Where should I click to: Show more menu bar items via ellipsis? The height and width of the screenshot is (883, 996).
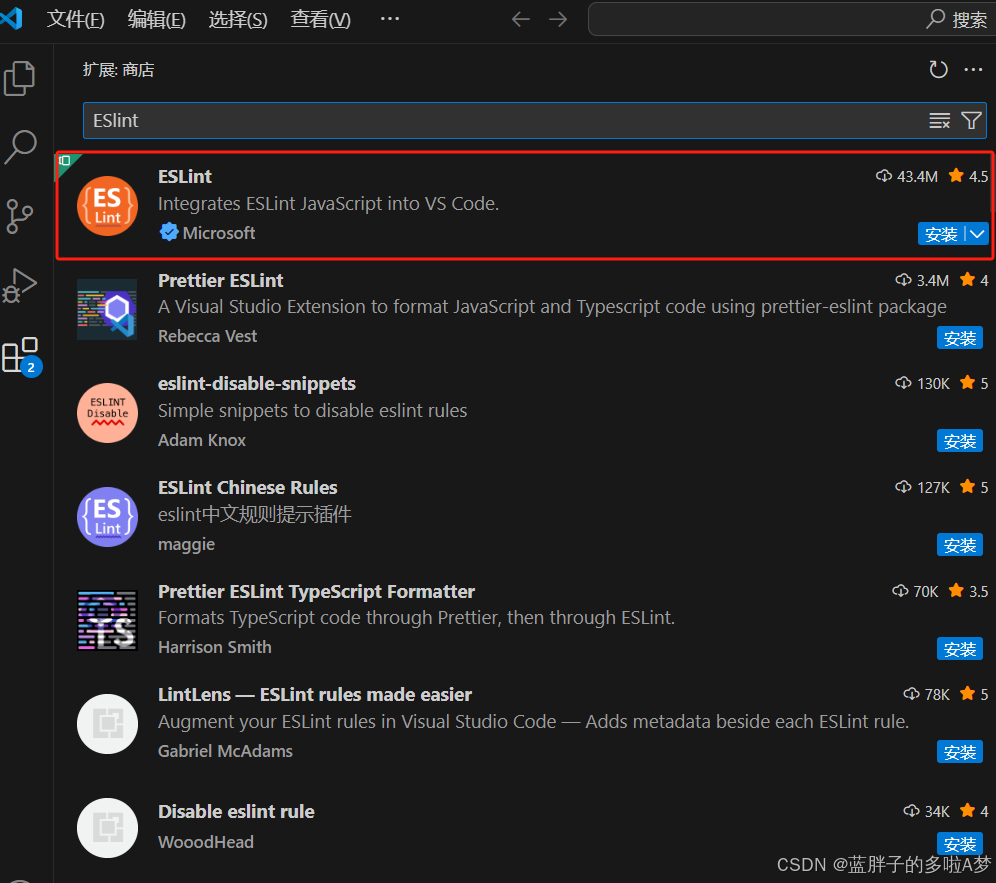point(389,18)
